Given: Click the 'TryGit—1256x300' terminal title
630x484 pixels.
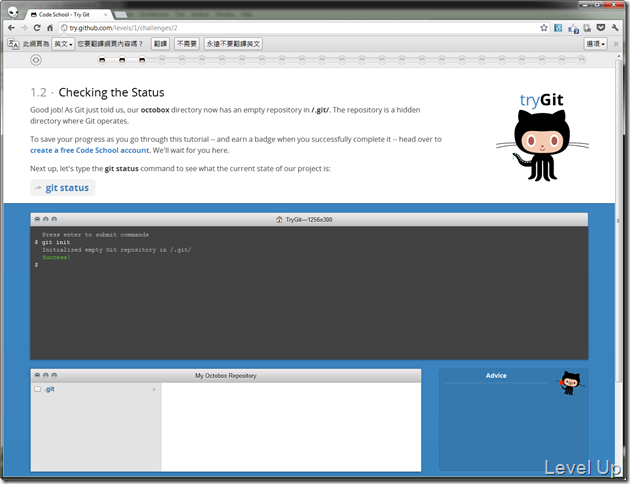Looking at the screenshot, I should tap(309, 220).
